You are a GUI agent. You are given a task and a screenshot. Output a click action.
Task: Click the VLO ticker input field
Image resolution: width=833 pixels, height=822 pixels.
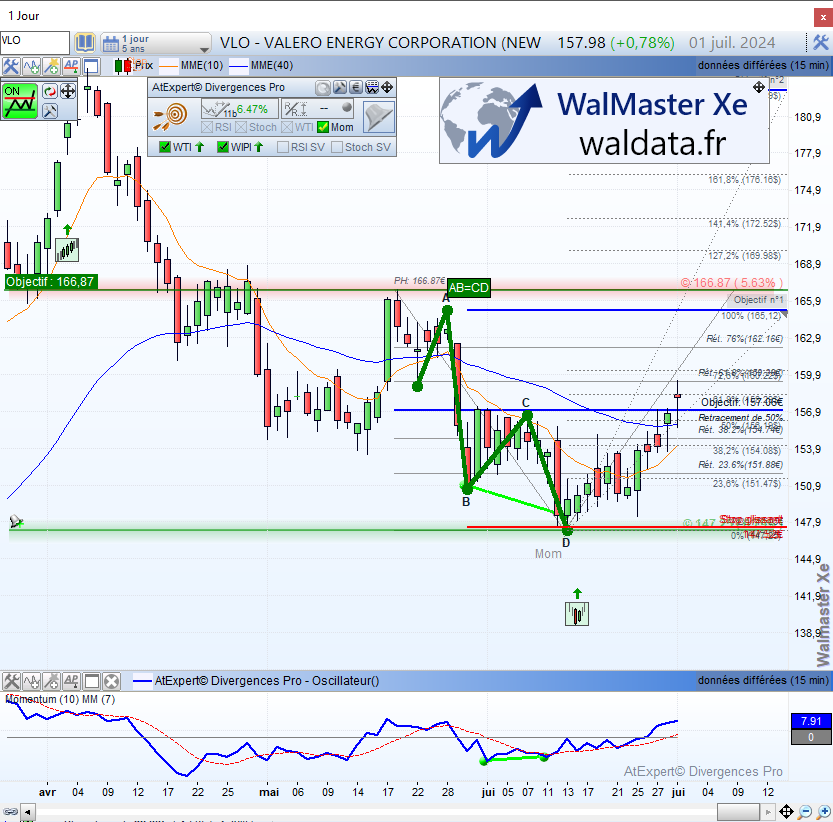(x=35, y=43)
